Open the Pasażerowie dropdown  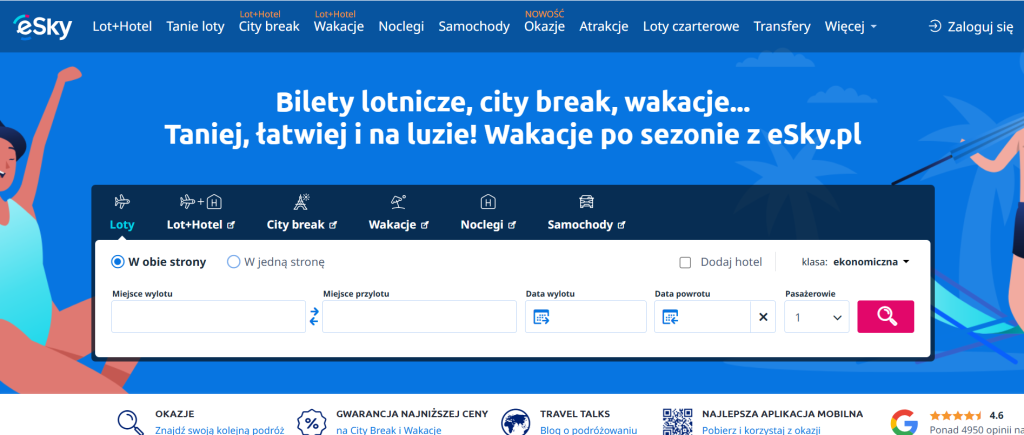coord(817,317)
